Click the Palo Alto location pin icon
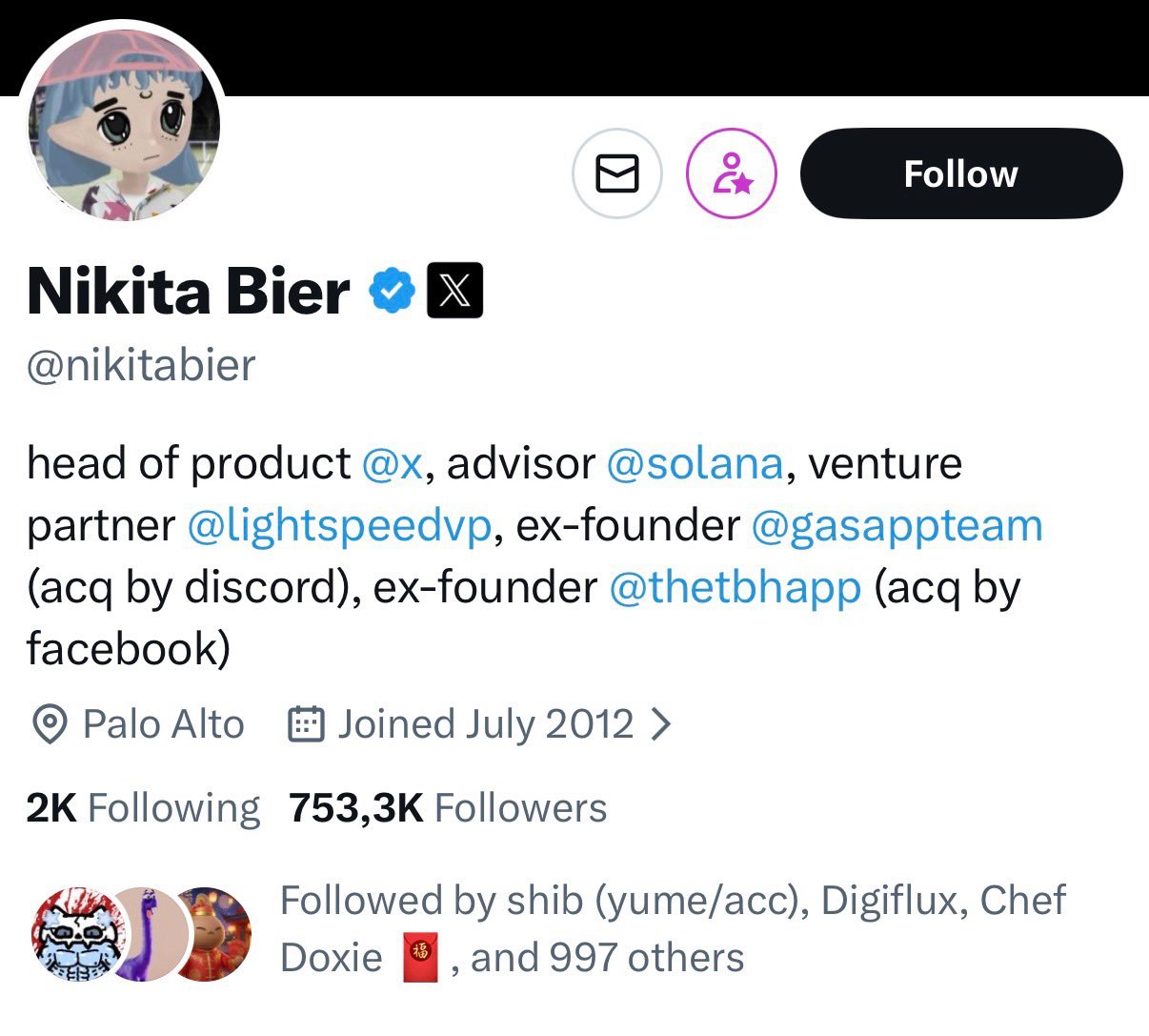Image resolution: width=1149 pixels, height=1036 pixels. [x=49, y=725]
